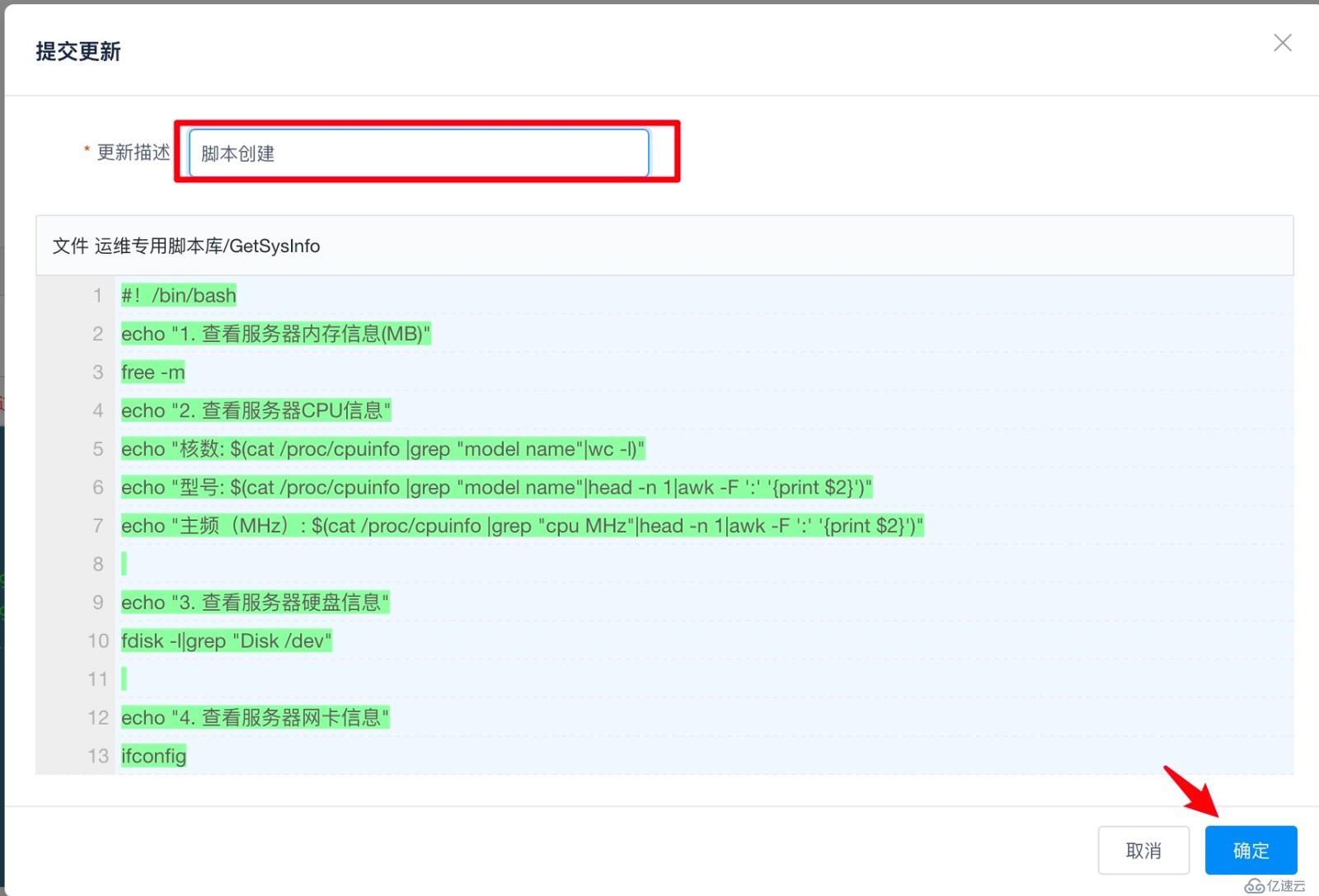The image size is (1319, 896).
Task: Click the 型号 model name code line
Action: 496,487
